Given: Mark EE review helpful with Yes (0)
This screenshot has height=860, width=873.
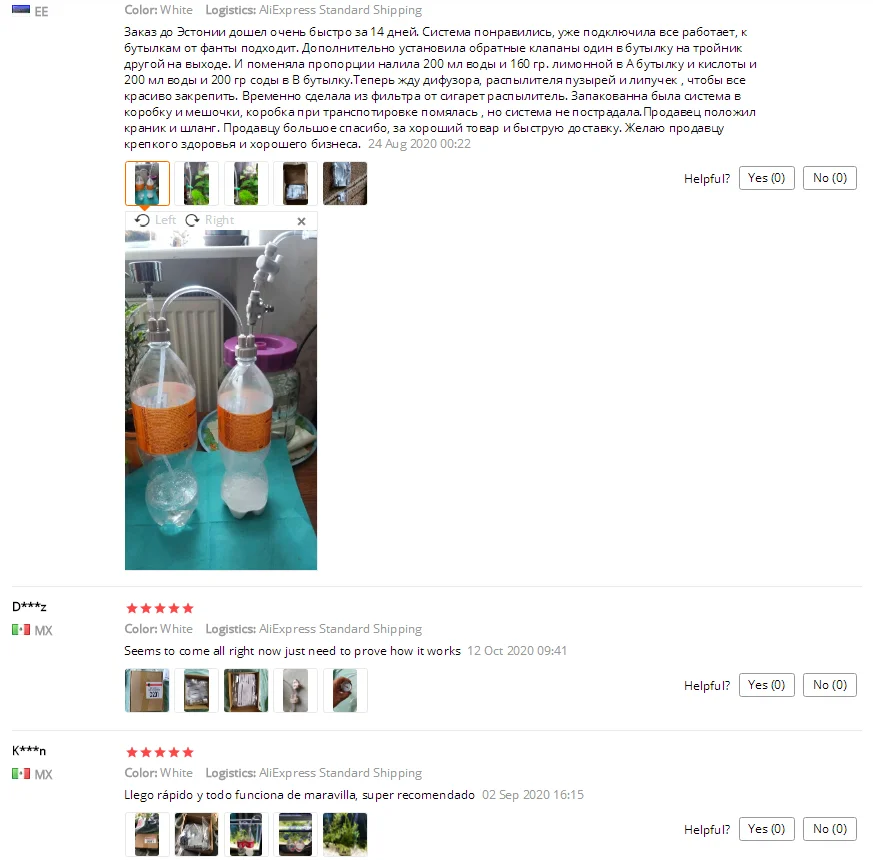Looking at the screenshot, I should click(x=767, y=178).
